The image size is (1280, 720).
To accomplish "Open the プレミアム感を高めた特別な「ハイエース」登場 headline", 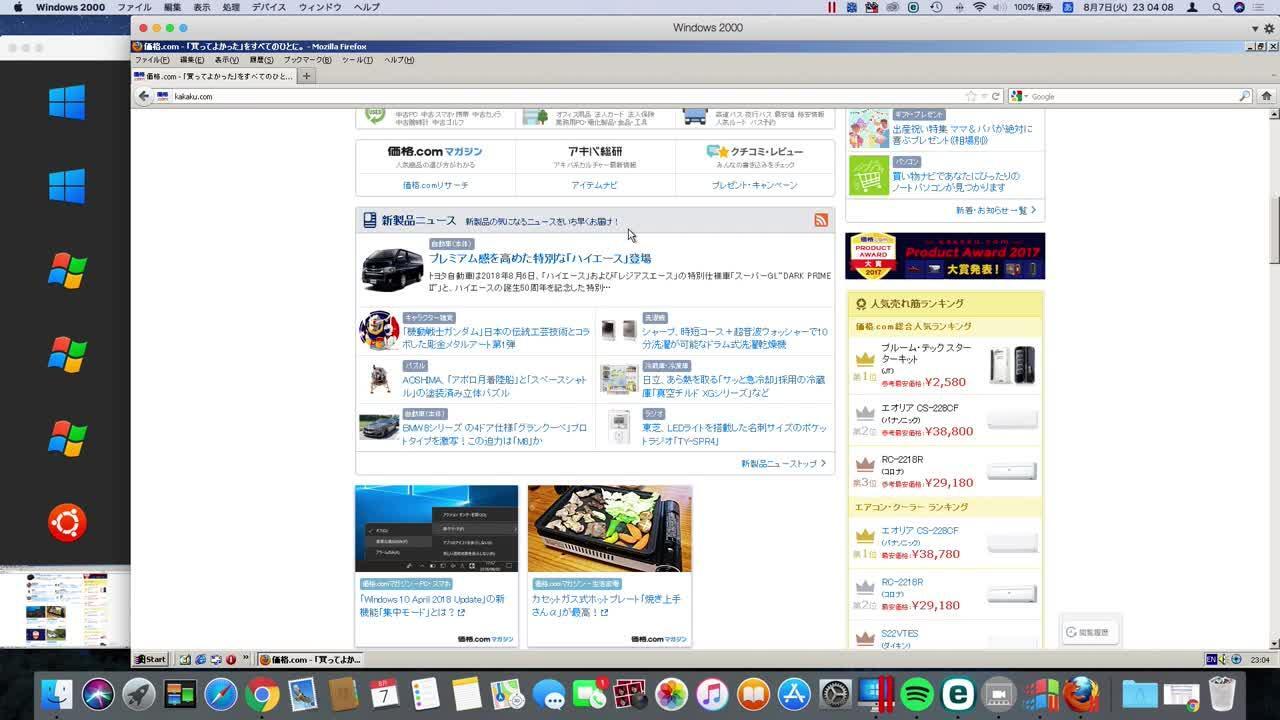I will click(540, 259).
